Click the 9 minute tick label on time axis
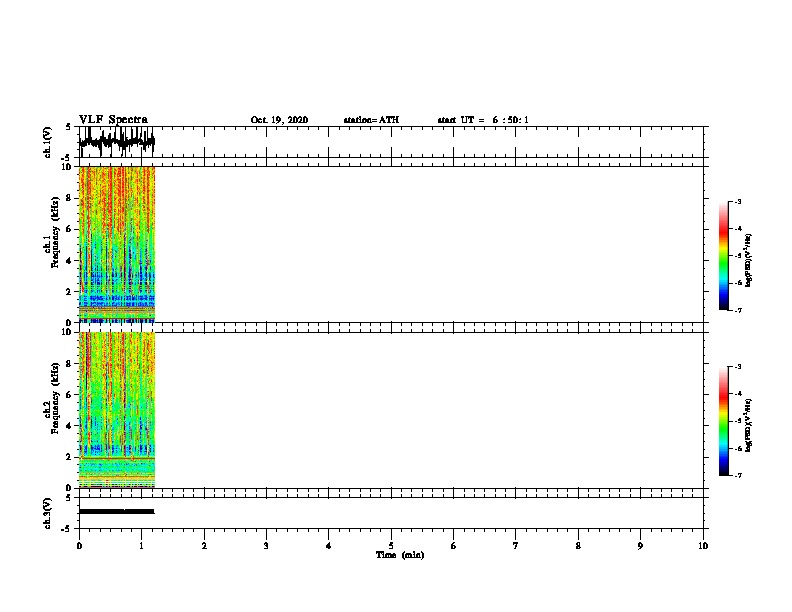Screen dimensions: 792x612 [x=640, y=546]
